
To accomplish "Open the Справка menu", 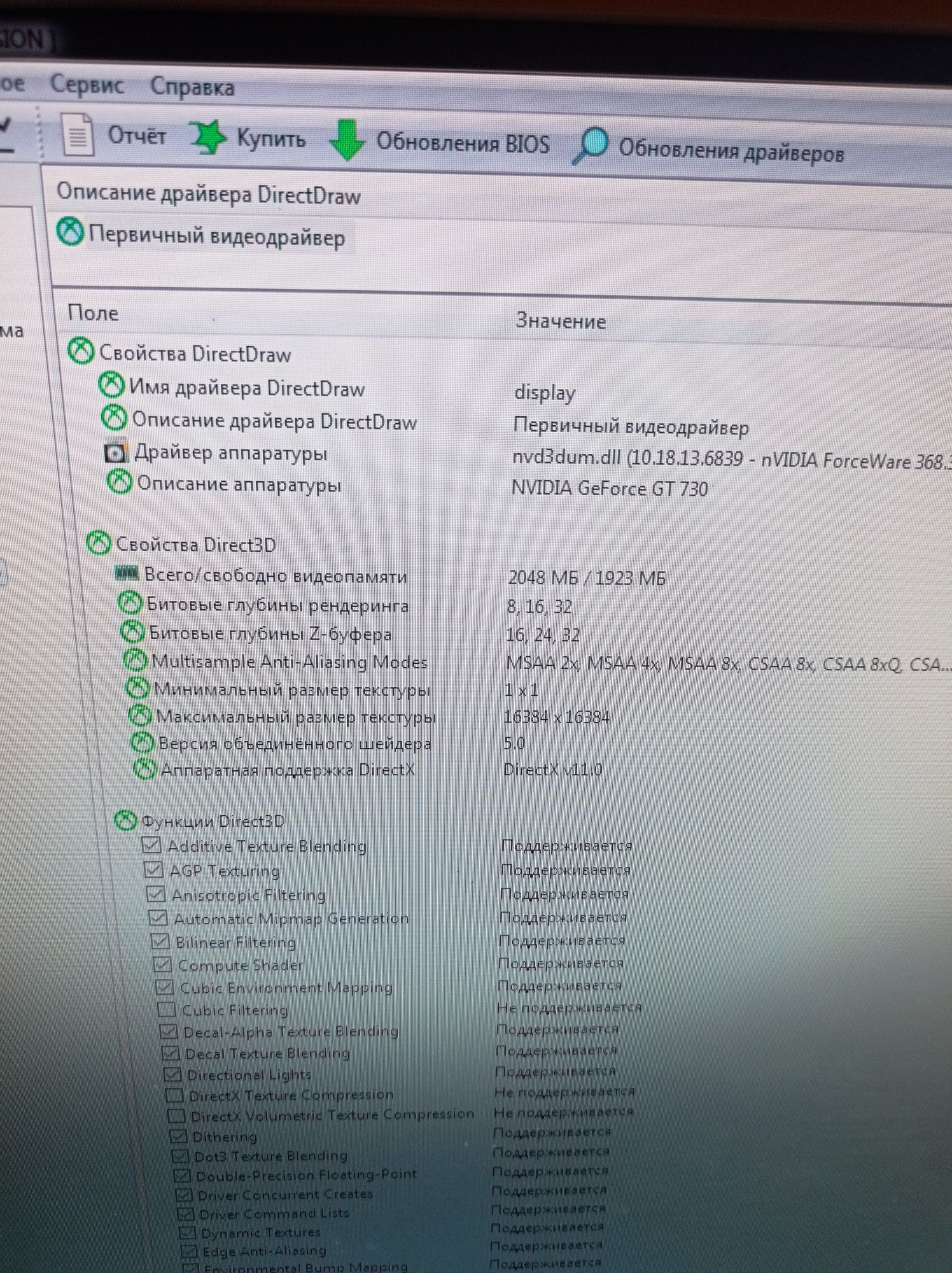I will pyautogui.click(x=192, y=87).
